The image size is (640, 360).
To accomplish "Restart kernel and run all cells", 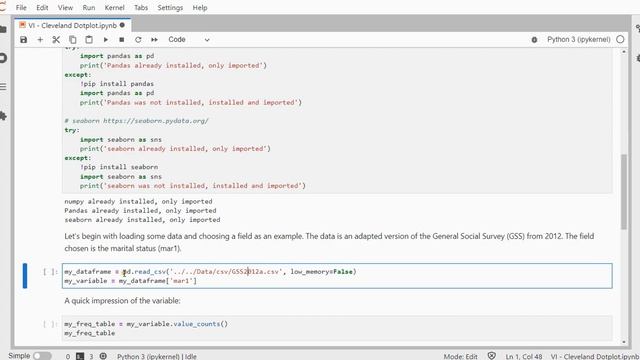I will tap(154, 40).
